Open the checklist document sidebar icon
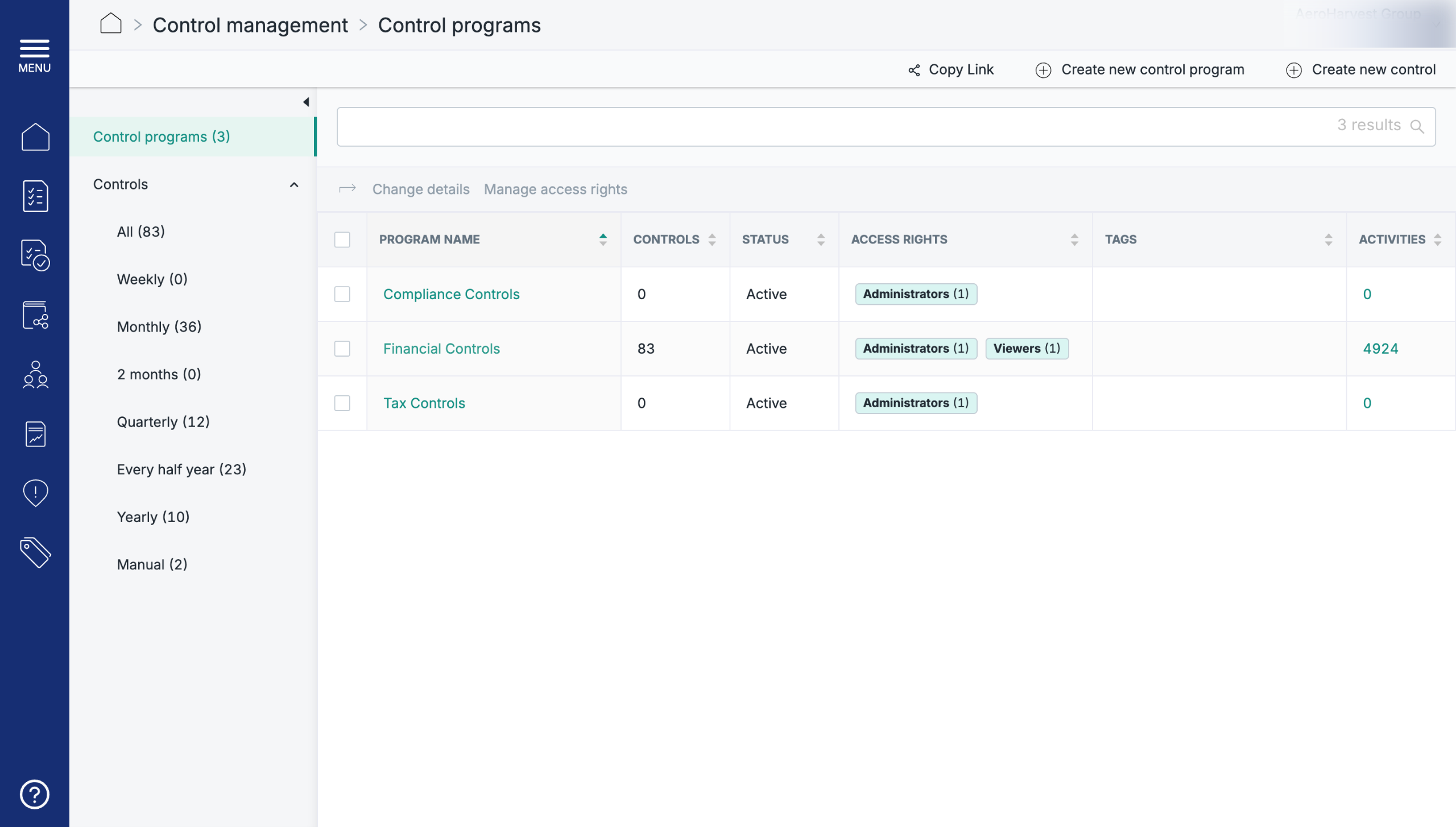 (35, 196)
